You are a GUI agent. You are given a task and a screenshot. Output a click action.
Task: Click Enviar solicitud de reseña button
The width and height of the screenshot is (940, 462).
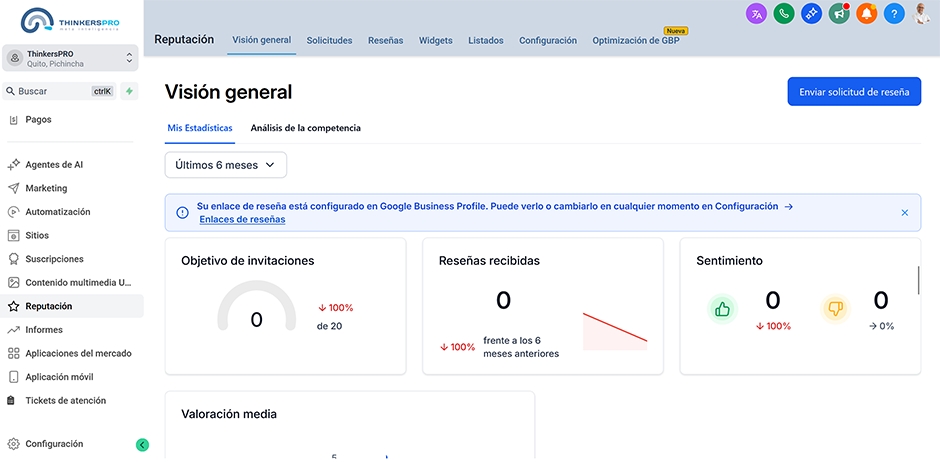point(853,92)
